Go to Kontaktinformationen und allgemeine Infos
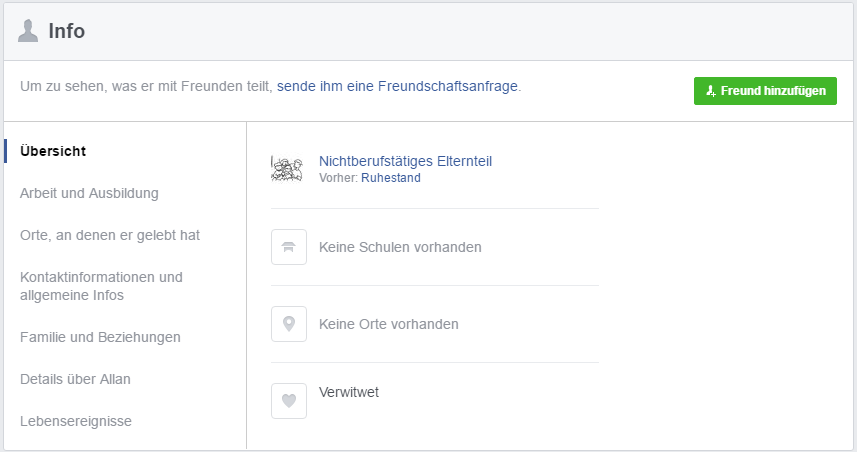 pos(101,286)
